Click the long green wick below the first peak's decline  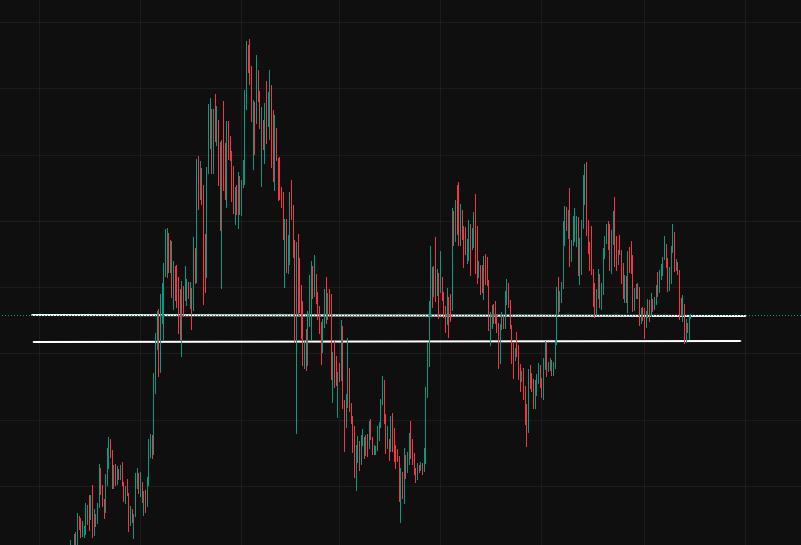point(296,428)
